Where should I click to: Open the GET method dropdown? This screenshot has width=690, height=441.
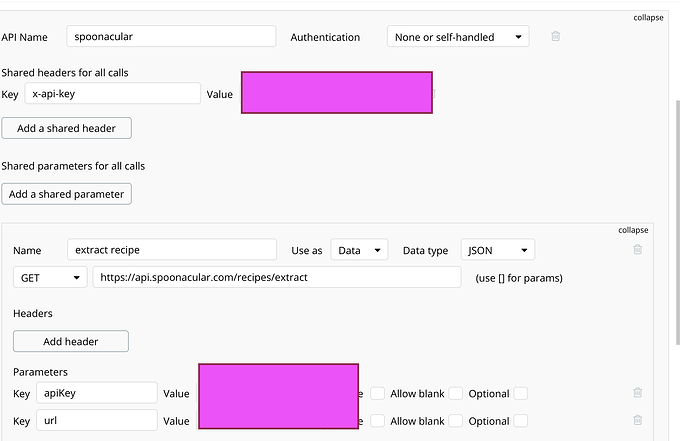(x=49, y=277)
